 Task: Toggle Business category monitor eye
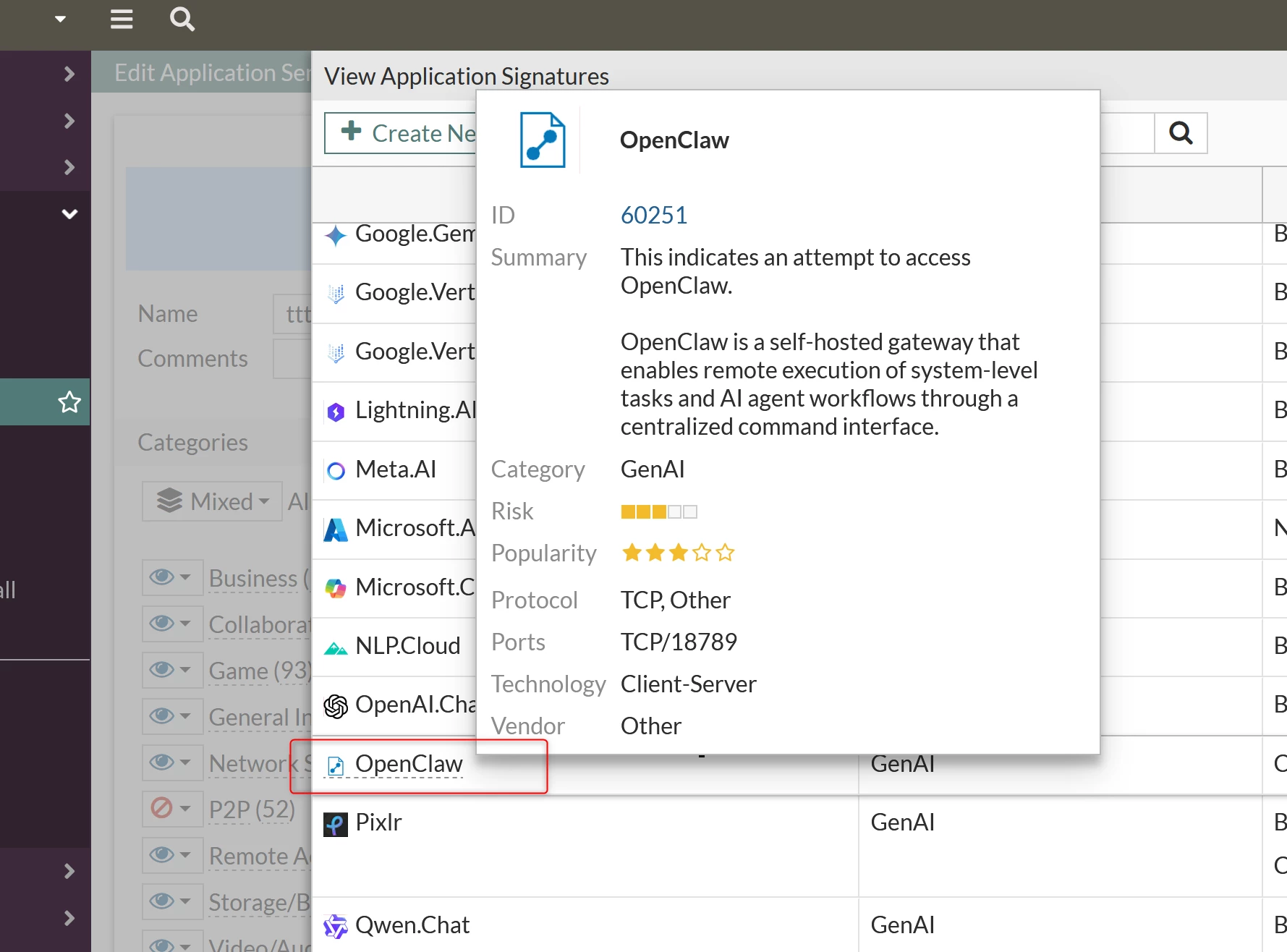pyautogui.click(x=171, y=577)
